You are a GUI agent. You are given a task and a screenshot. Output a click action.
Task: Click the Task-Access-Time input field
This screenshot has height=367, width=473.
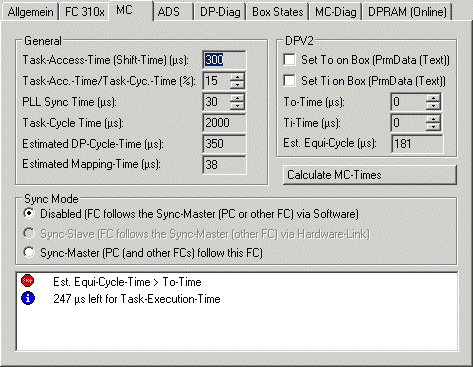pos(224,60)
